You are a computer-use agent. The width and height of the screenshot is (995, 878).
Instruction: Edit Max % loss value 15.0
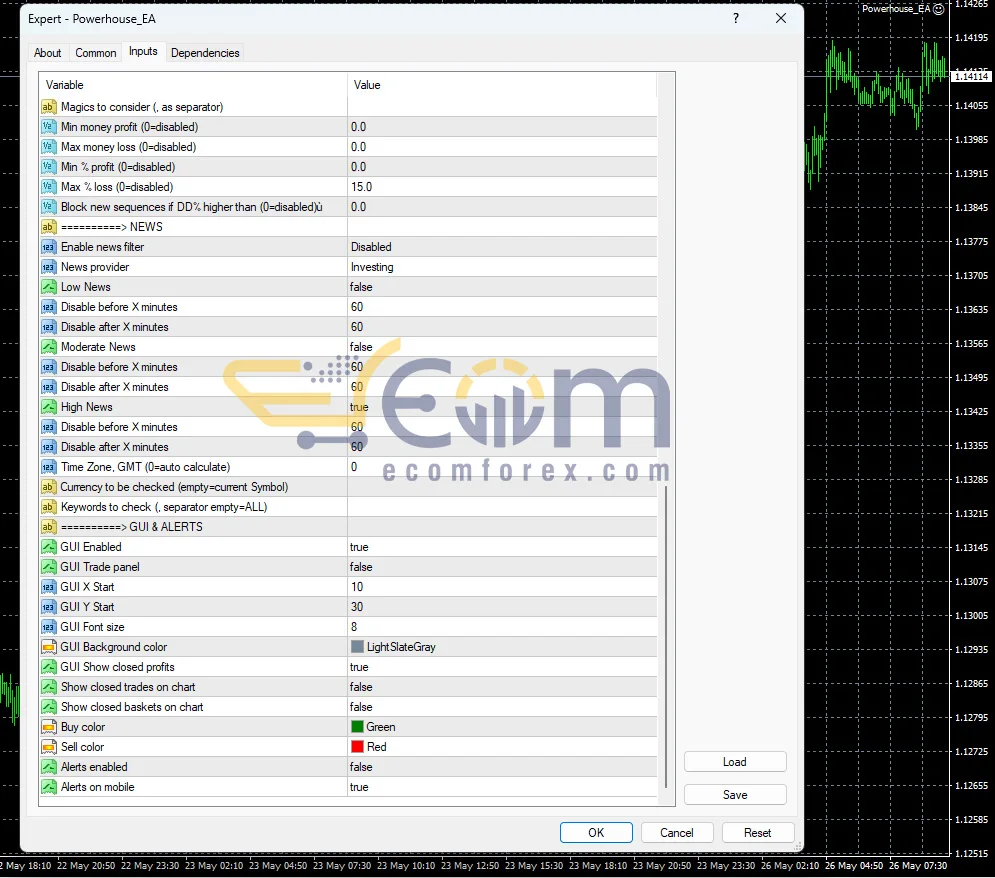(x=502, y=187)
